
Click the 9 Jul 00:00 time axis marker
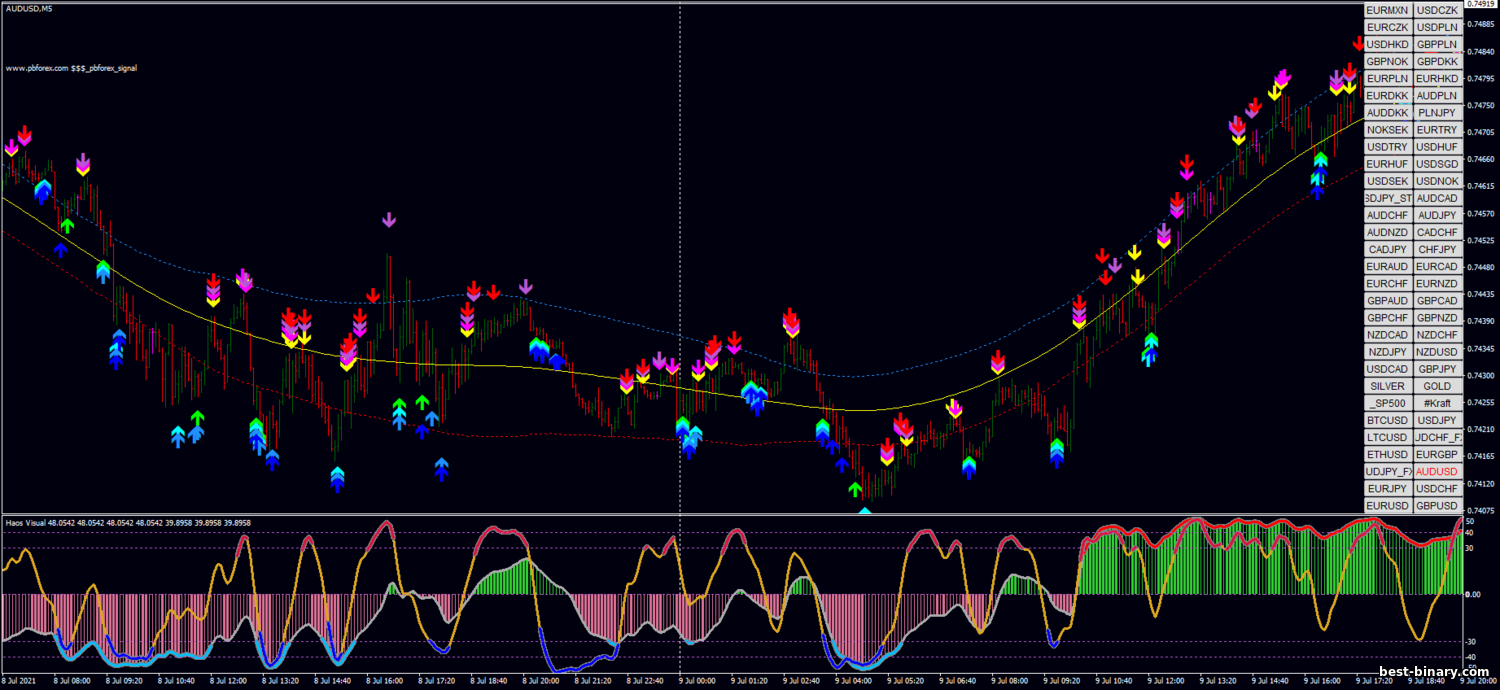tap(696, 680)
